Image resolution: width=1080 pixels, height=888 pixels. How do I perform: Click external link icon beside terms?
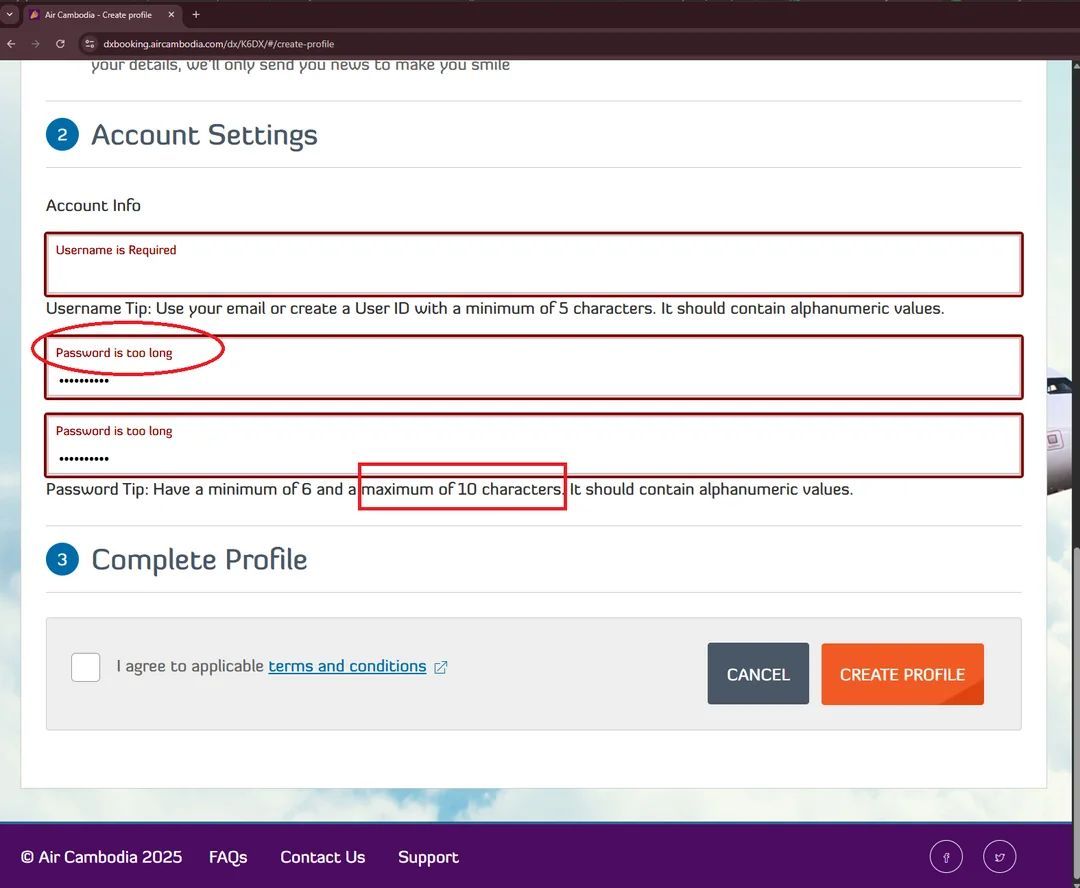(441, 667)
